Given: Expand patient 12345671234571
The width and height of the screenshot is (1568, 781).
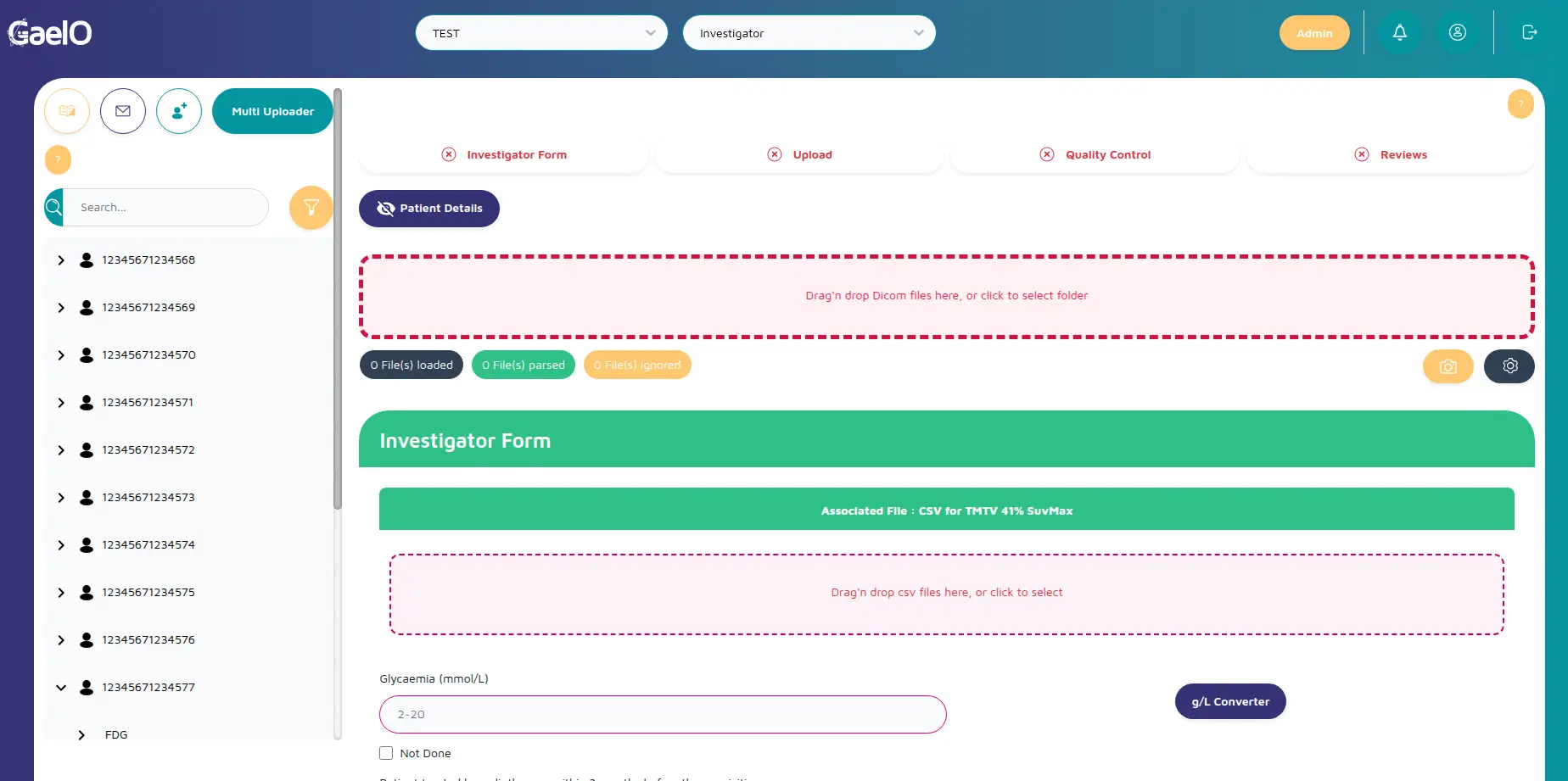Looking at the screenshot, I should point(61,403).
